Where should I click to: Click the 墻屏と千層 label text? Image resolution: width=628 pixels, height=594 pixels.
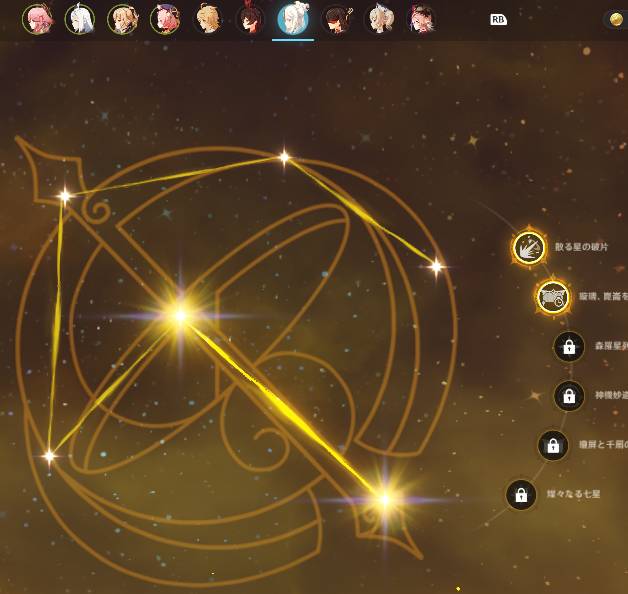(603, 445)
